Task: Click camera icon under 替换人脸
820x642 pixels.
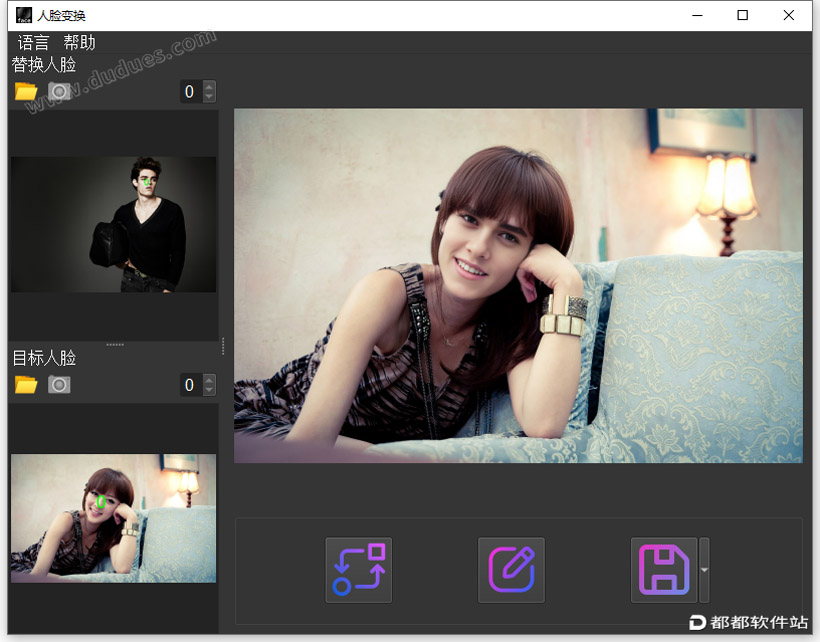Action: [x=60, y=91]
